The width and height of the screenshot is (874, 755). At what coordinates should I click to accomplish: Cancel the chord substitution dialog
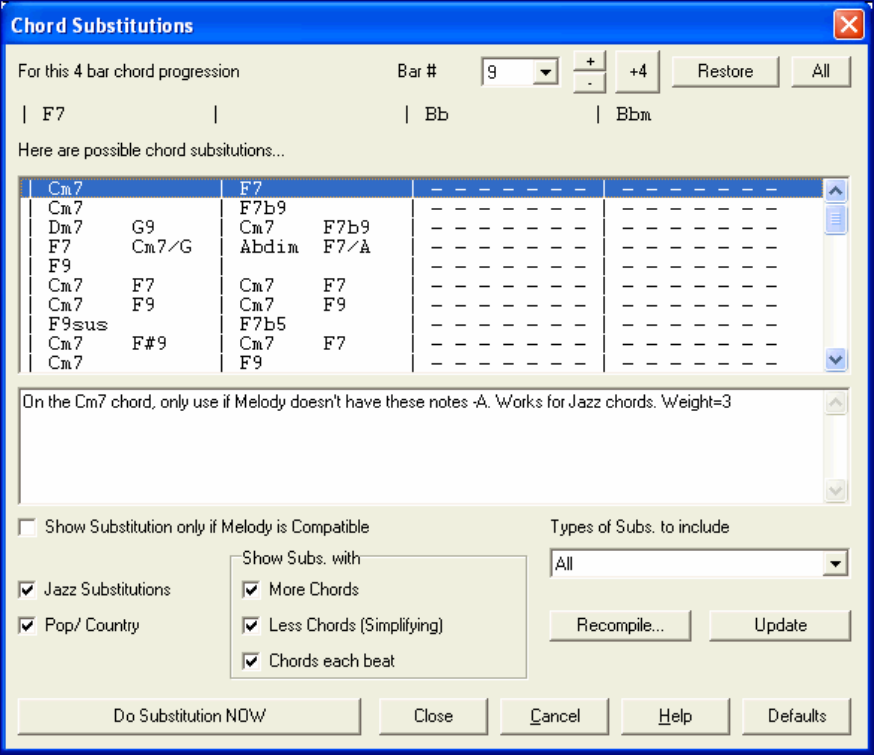pos(555,716)
